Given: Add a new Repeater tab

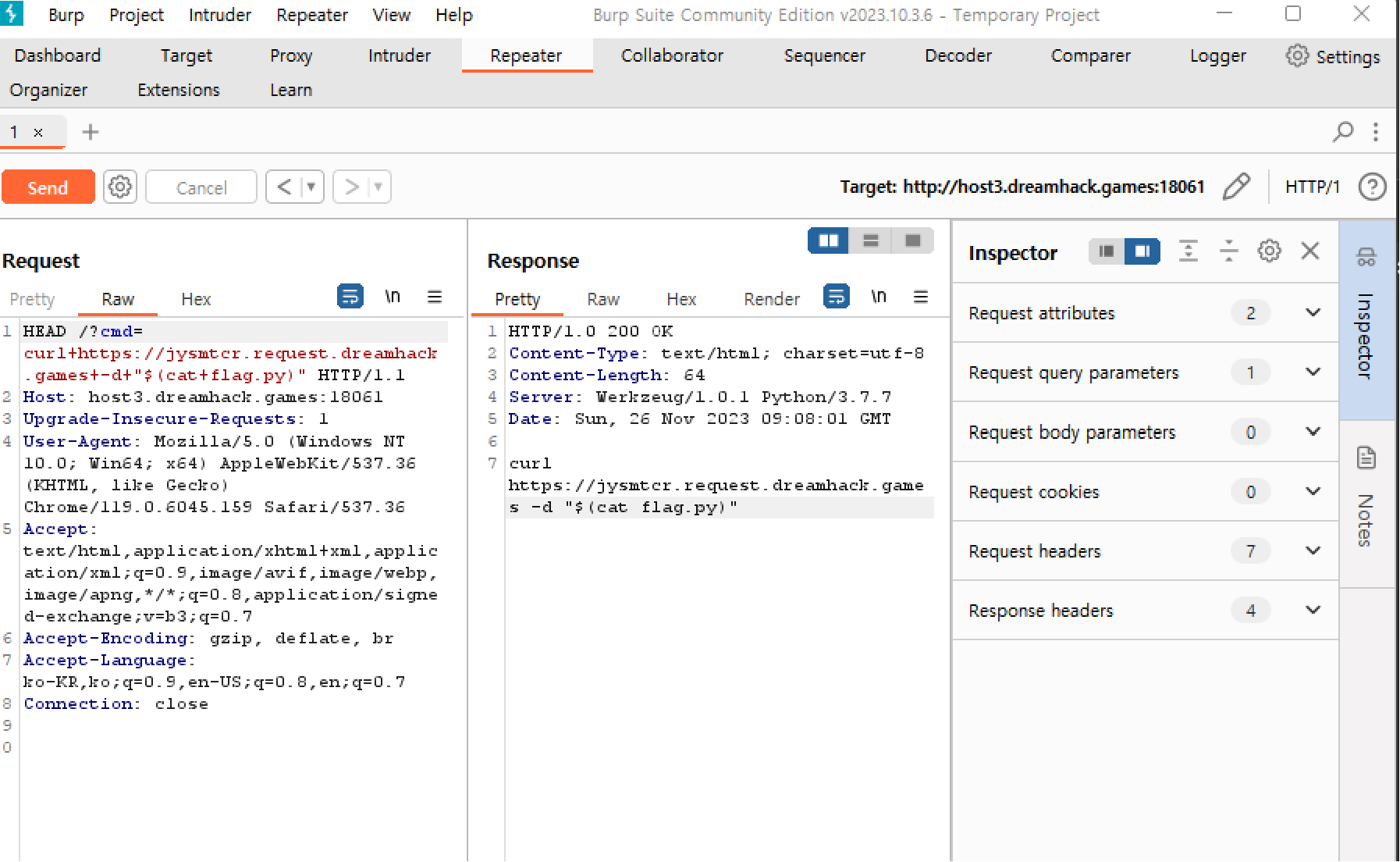Looking at the screenshot, I should [x=91, y=132].
